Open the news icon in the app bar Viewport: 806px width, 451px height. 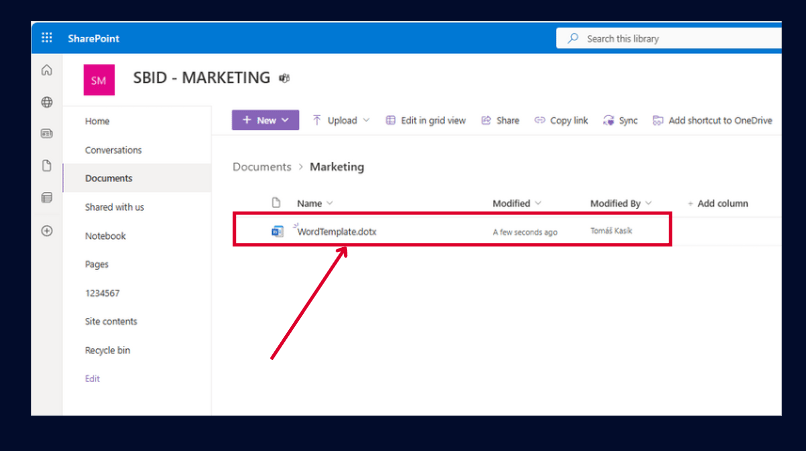coord(47,134)
